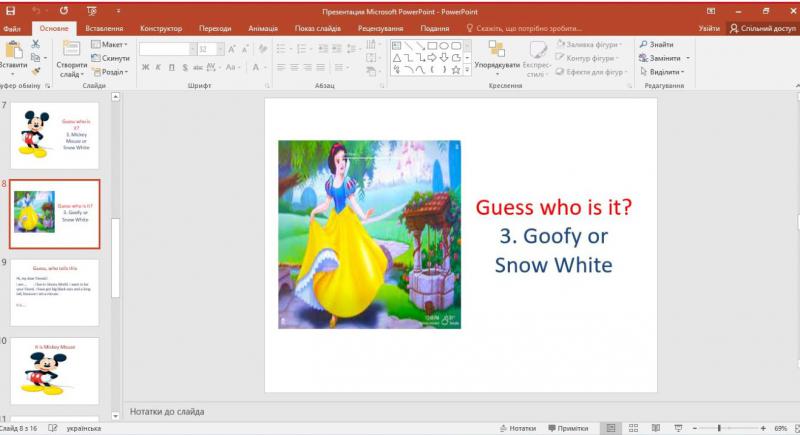The image size is (800, 435).
Task: Open the Примітки comments pane
Action: [x=568, y=428]
